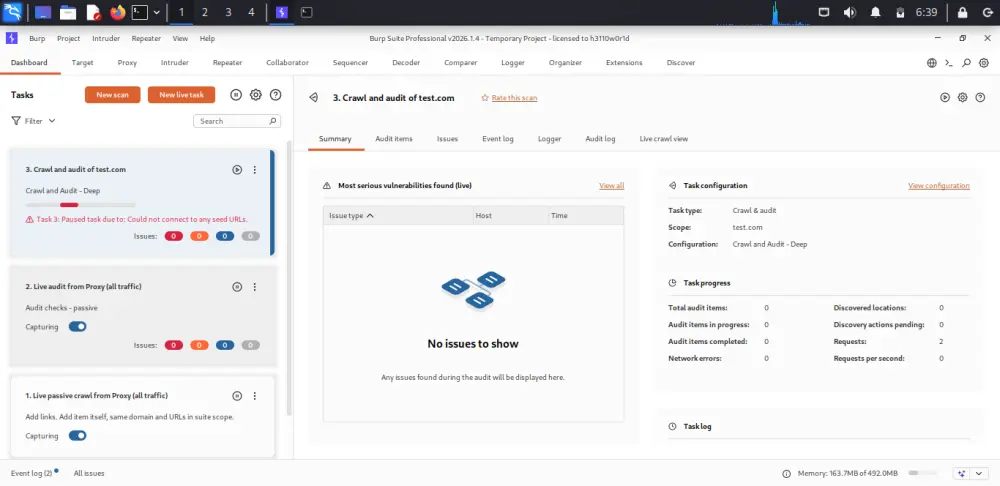This screenshot has height=486, width=1000.
Task: Open the Audit items tab
Action: (x=393, y=139)
